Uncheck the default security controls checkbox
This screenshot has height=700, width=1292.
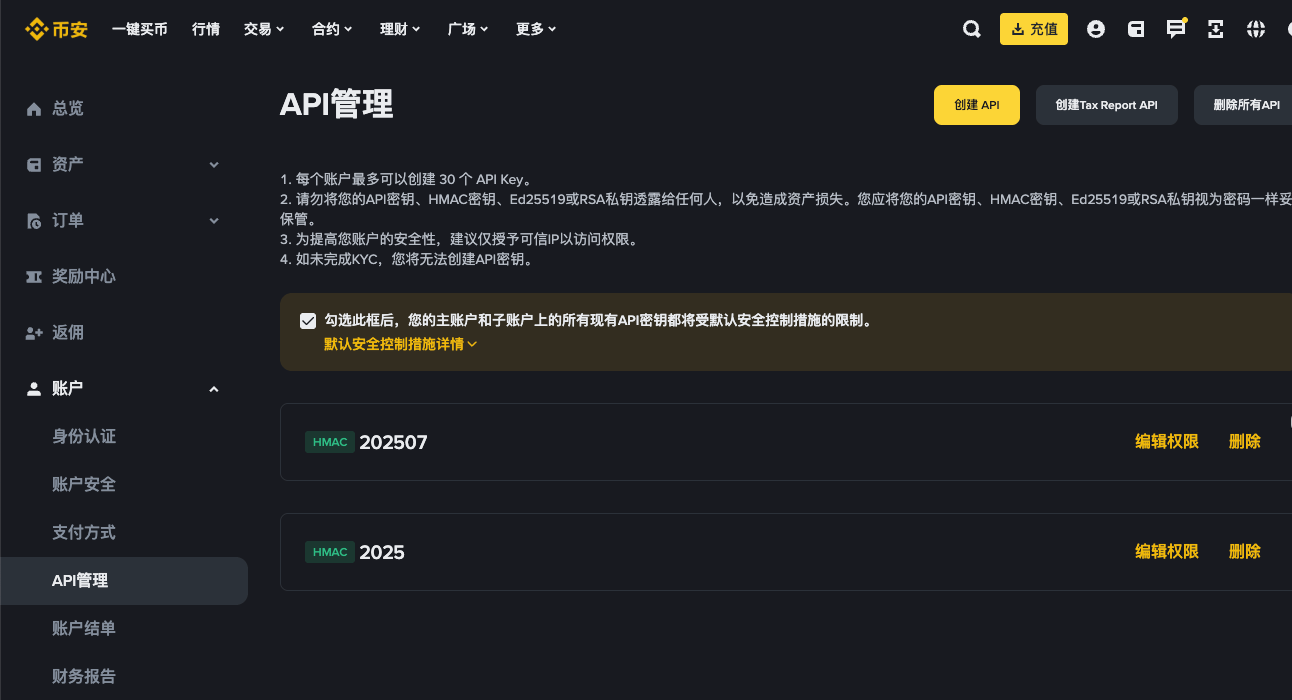click(x=308, y=320)
